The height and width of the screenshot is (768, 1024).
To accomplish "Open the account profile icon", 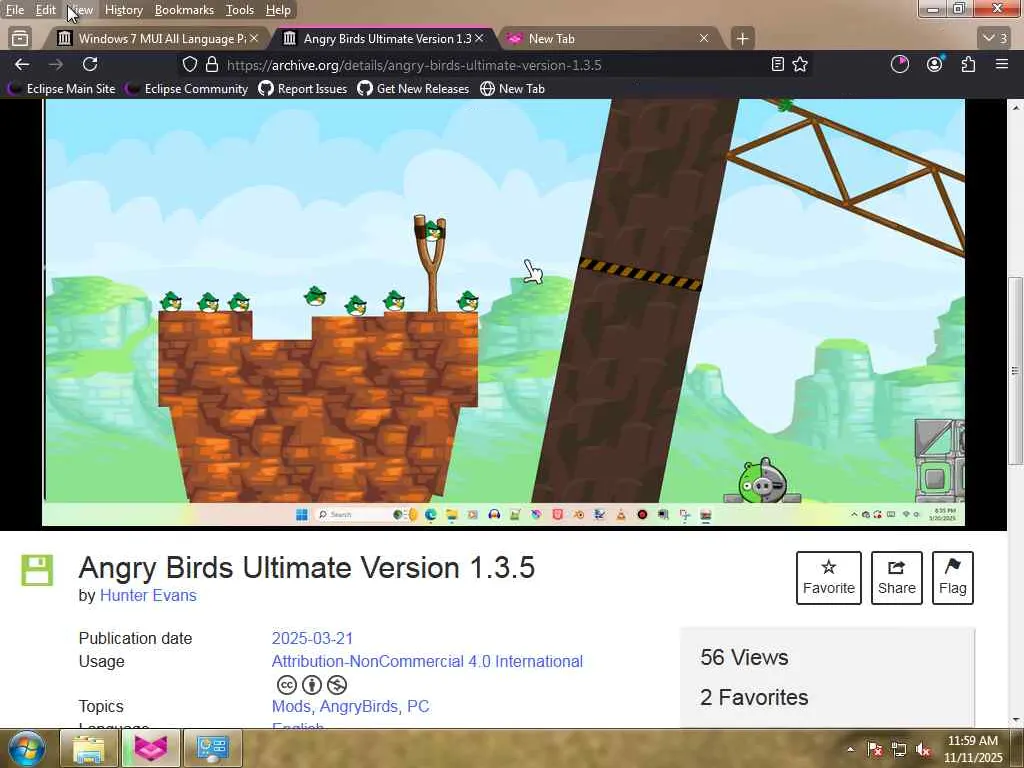I will click(935, 64).
